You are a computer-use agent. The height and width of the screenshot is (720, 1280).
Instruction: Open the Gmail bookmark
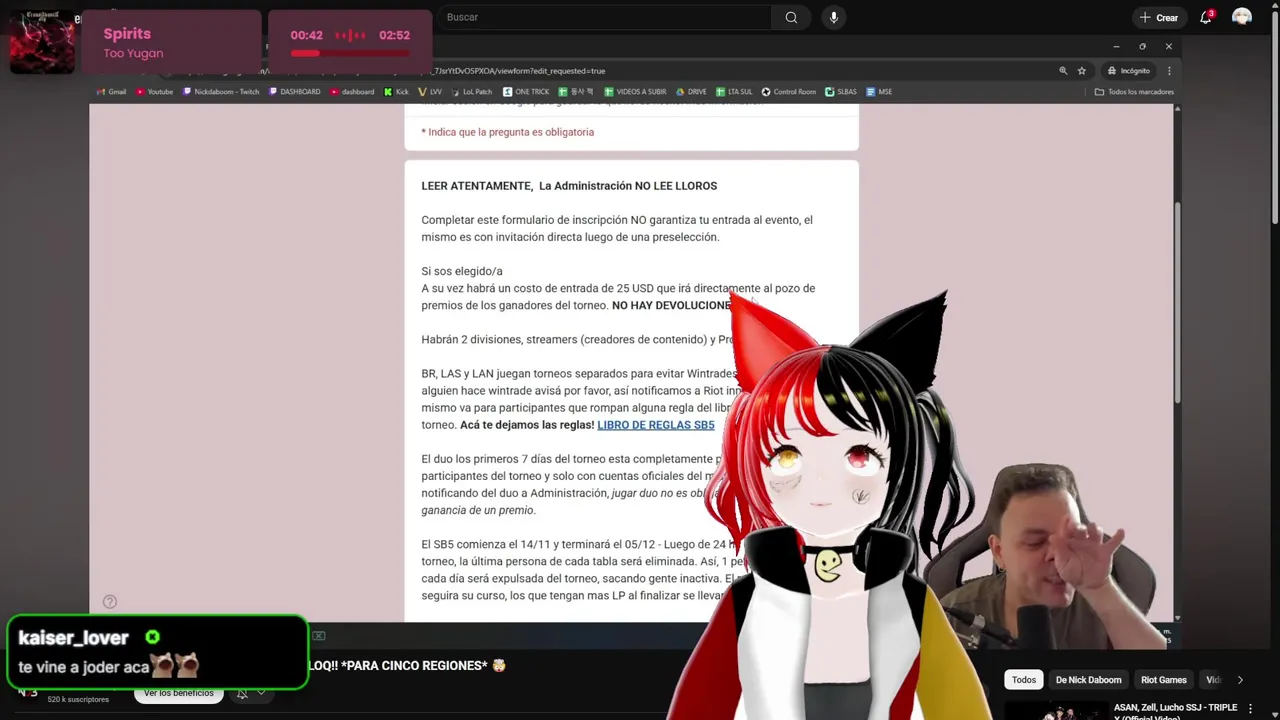point(111,92)
